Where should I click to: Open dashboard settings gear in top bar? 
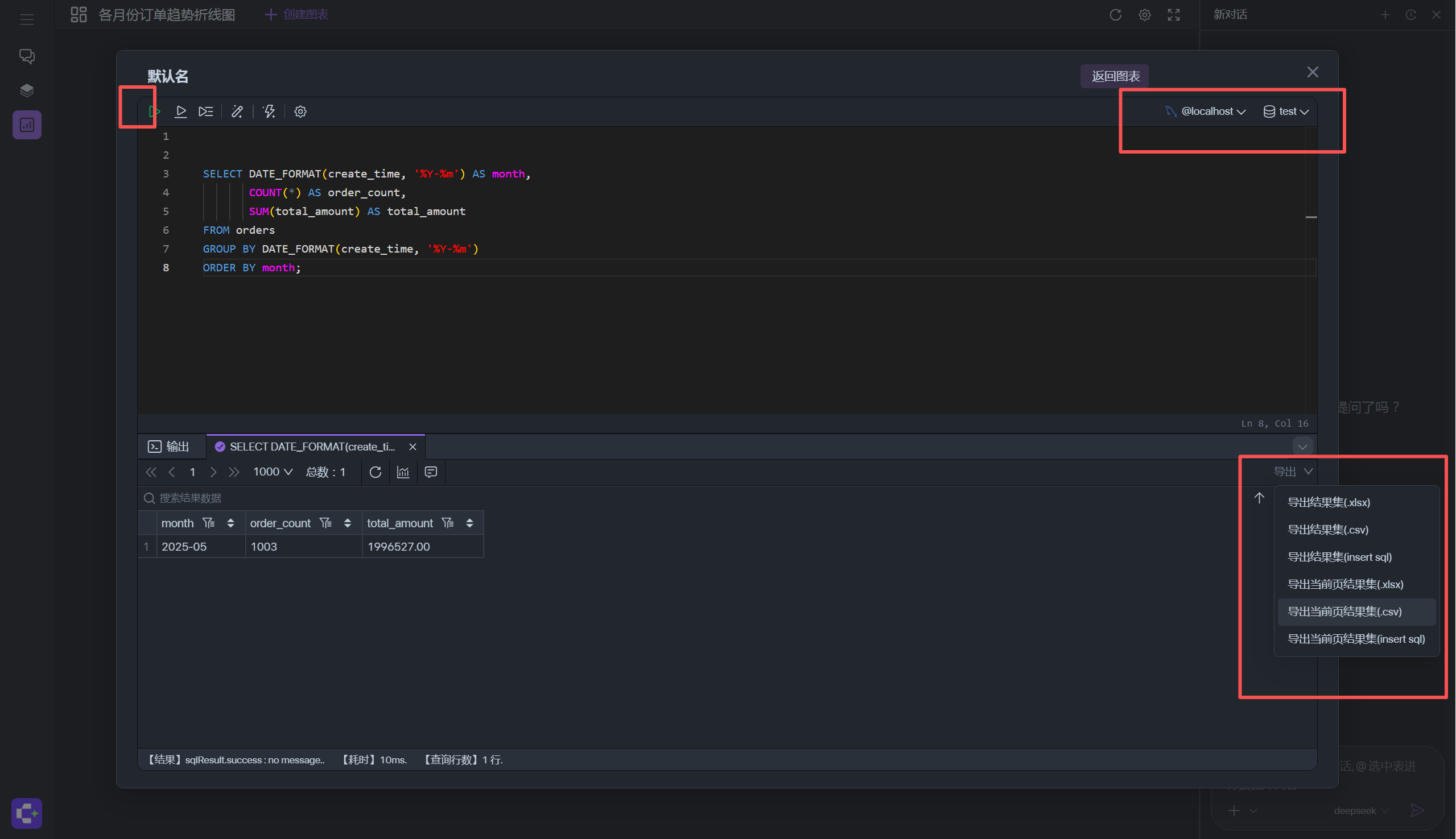(1145, 14)
